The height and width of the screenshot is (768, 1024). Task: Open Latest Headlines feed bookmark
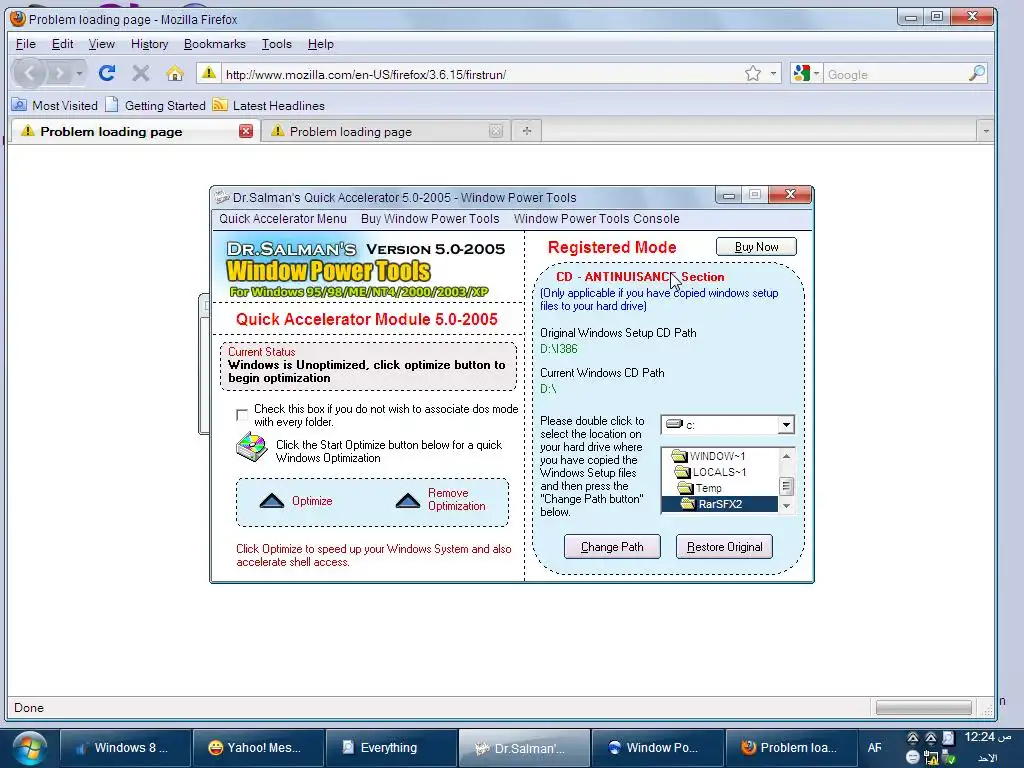[269, 105]
